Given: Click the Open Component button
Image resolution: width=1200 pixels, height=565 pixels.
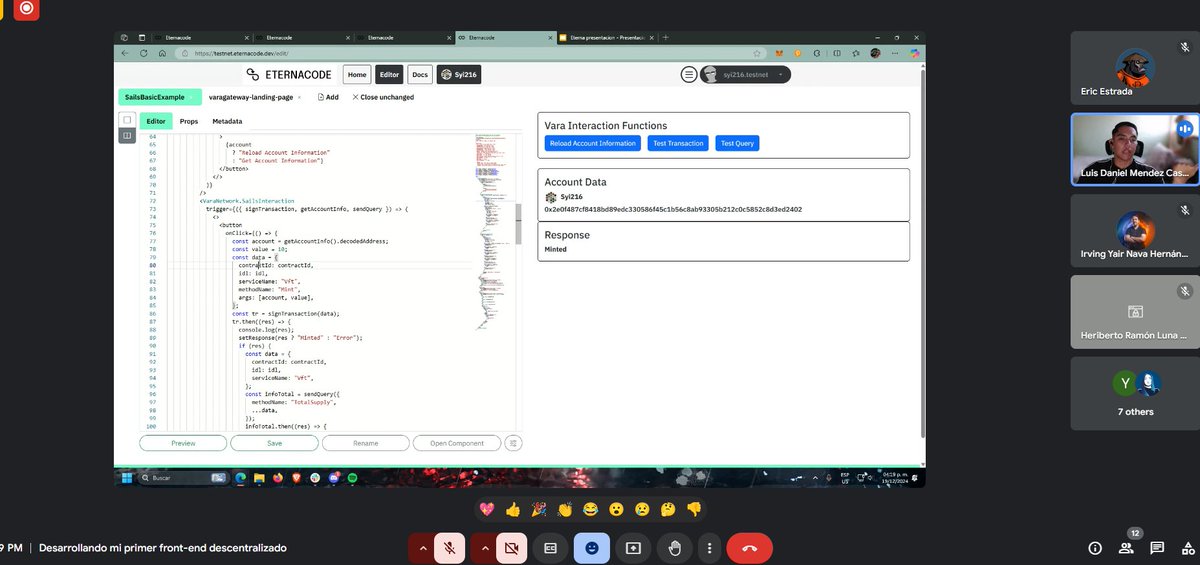Looking at the screenshot, I should pos(457,443).
